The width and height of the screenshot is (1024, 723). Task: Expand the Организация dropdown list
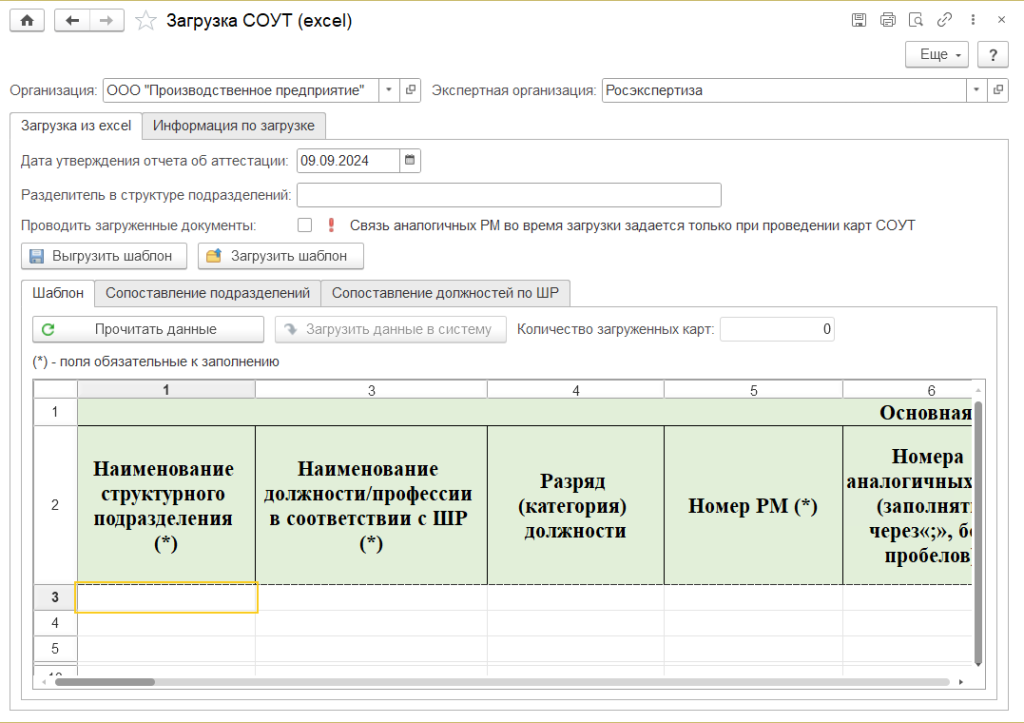point(389,90)
